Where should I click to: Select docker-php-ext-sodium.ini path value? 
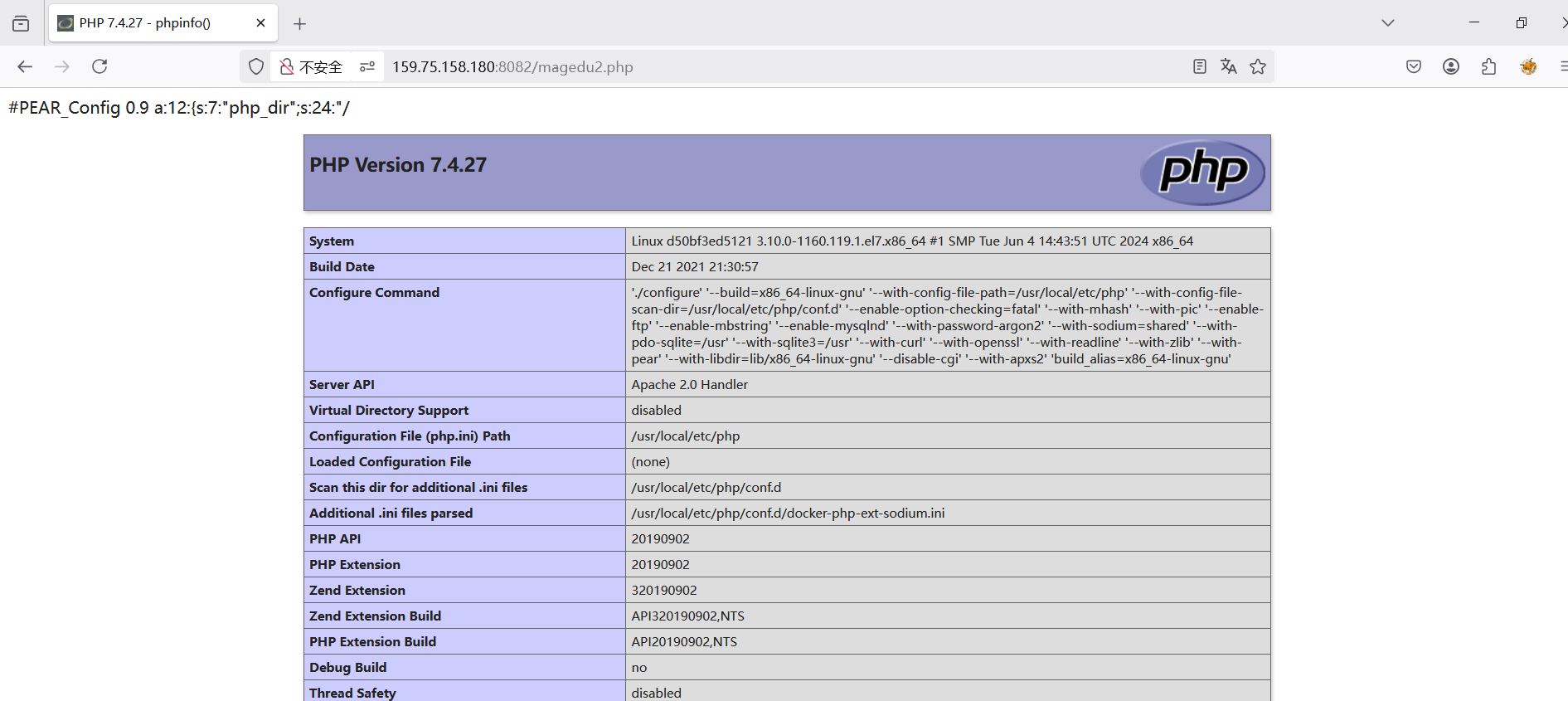788,514
